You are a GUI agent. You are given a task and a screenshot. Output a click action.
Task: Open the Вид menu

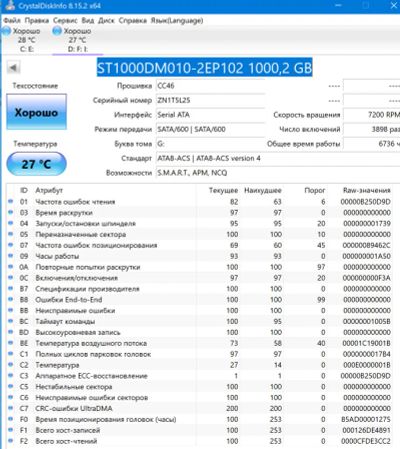(88, 21)
